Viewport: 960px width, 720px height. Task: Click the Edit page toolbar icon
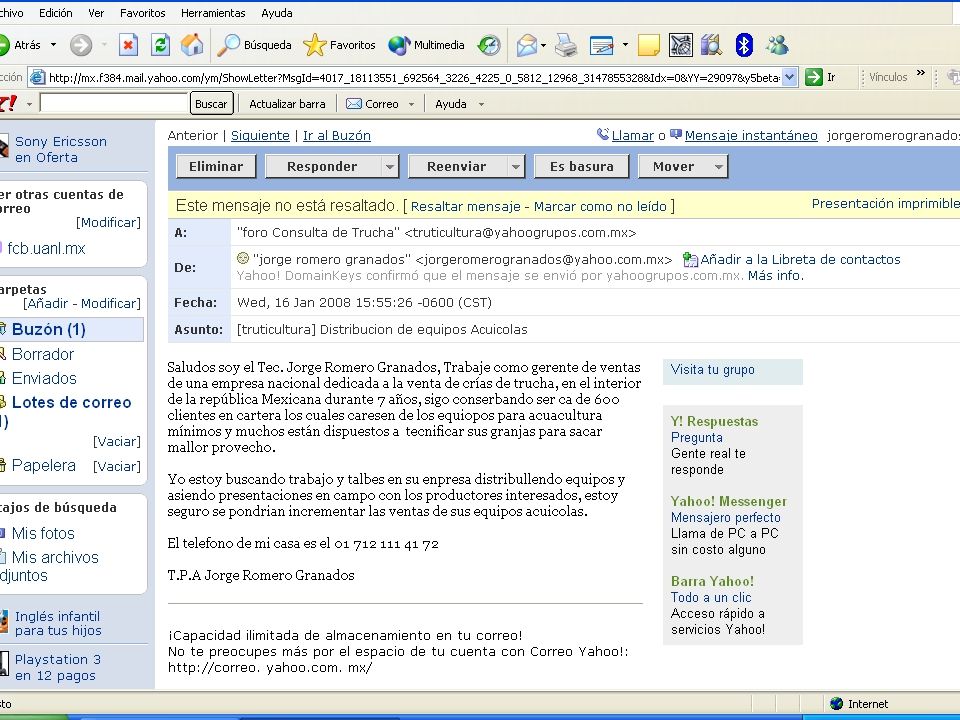pyautogui.click(x=601, y=45)
